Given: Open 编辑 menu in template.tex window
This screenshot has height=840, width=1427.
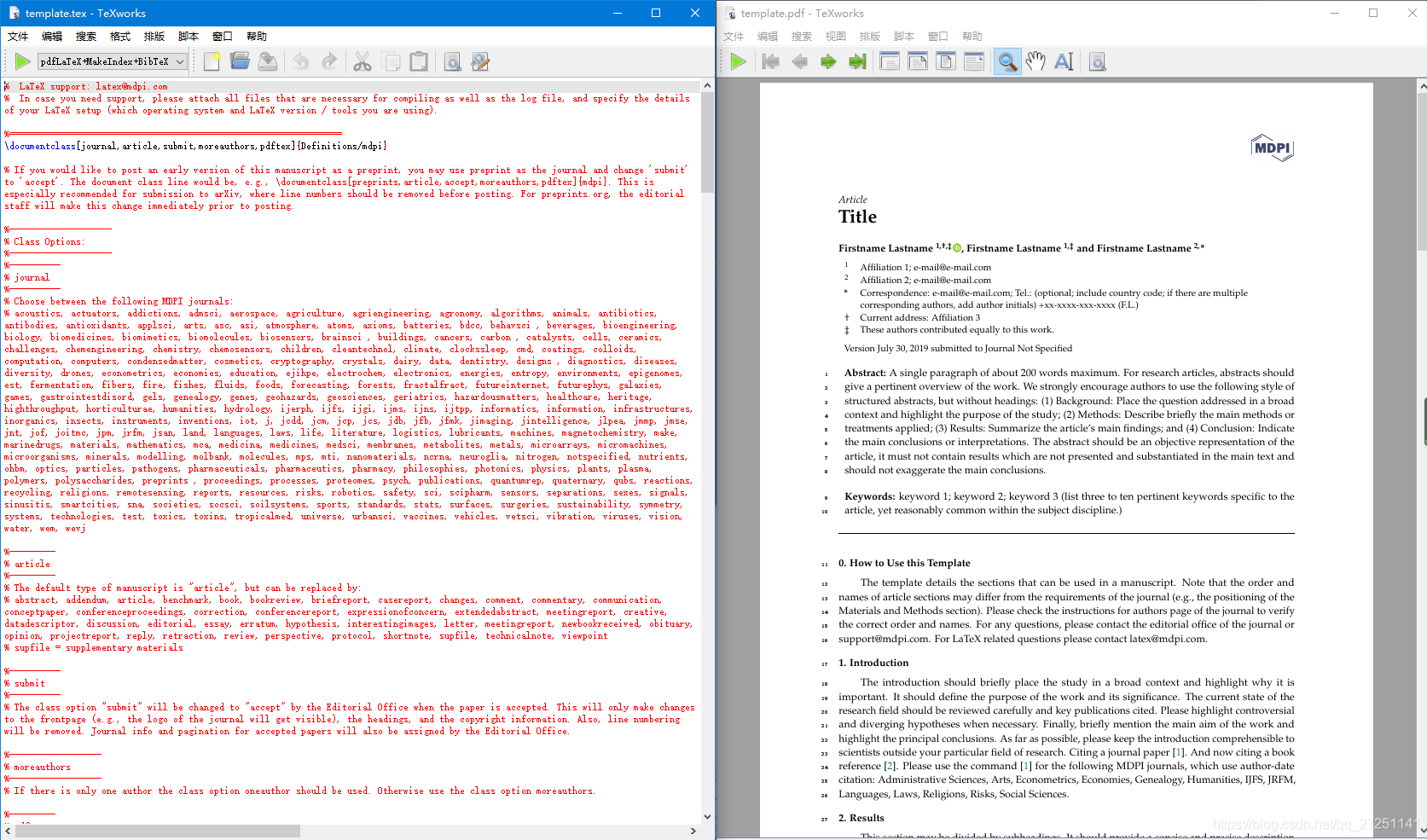Looking at the screenshot, I should (x=52, y=37).
